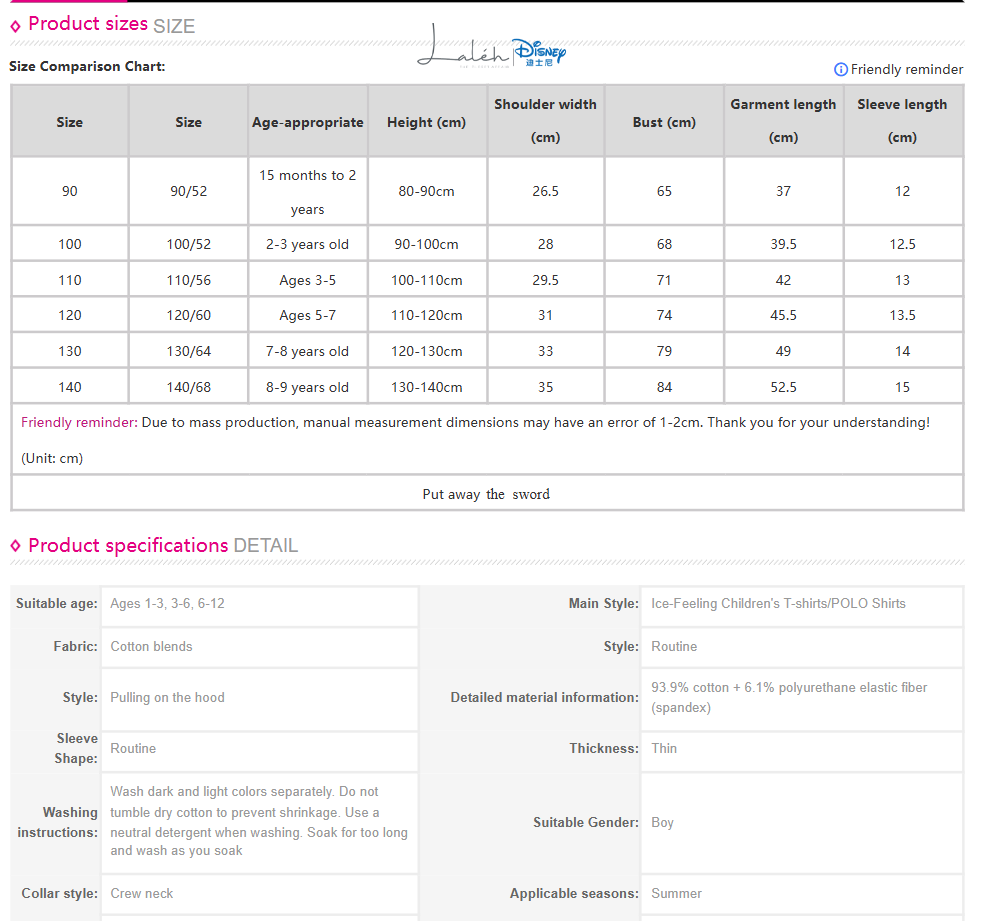Select the '110/56' size cell

click(x=188, y=280)
